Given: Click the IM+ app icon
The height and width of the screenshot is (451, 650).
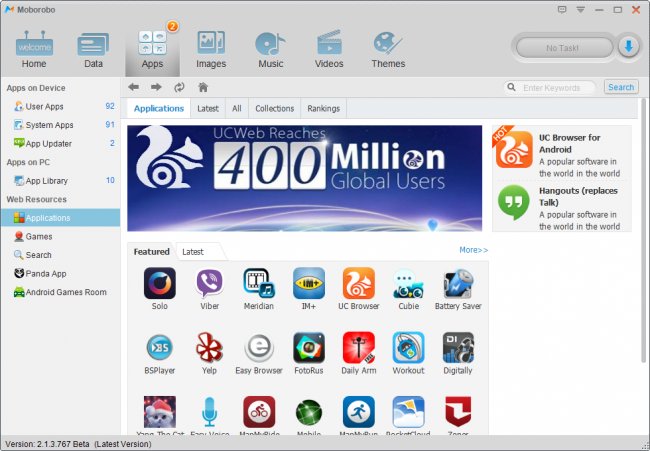Looking at the screenshot, I should pos(309,283).
